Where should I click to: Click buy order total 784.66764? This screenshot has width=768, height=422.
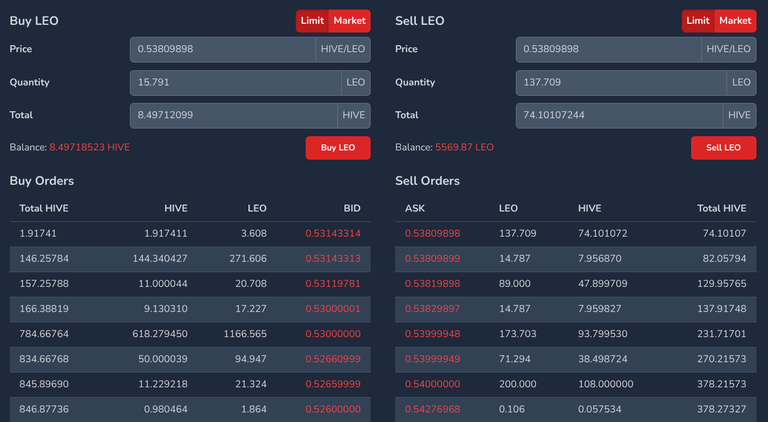pos(44,334)
